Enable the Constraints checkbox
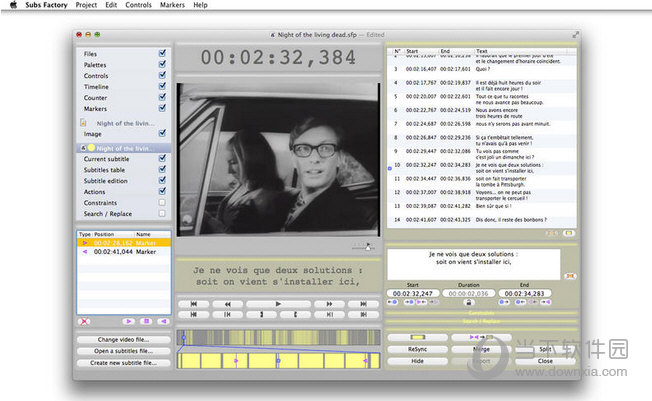 coord(162,202)
